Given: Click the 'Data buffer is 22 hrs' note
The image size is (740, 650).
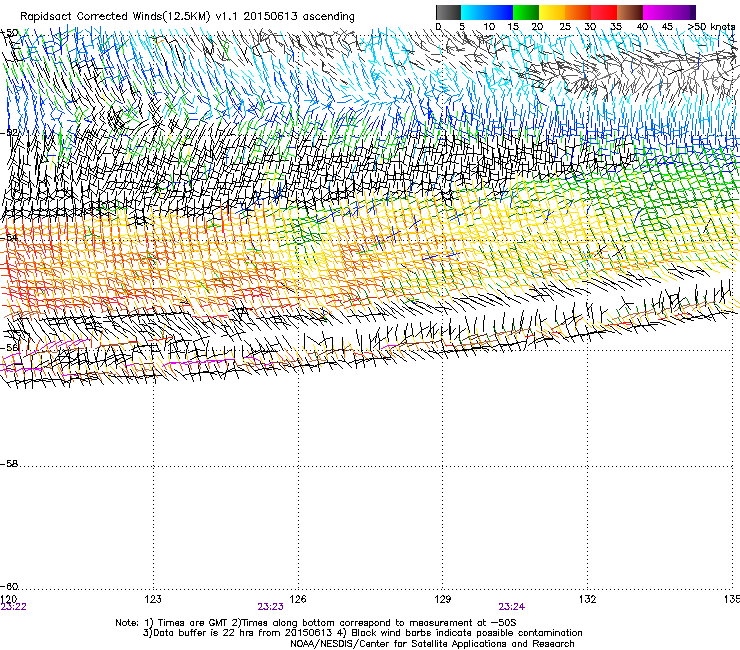Looking at the screenshot, I should pyautogui.click(x=362, y=633).
